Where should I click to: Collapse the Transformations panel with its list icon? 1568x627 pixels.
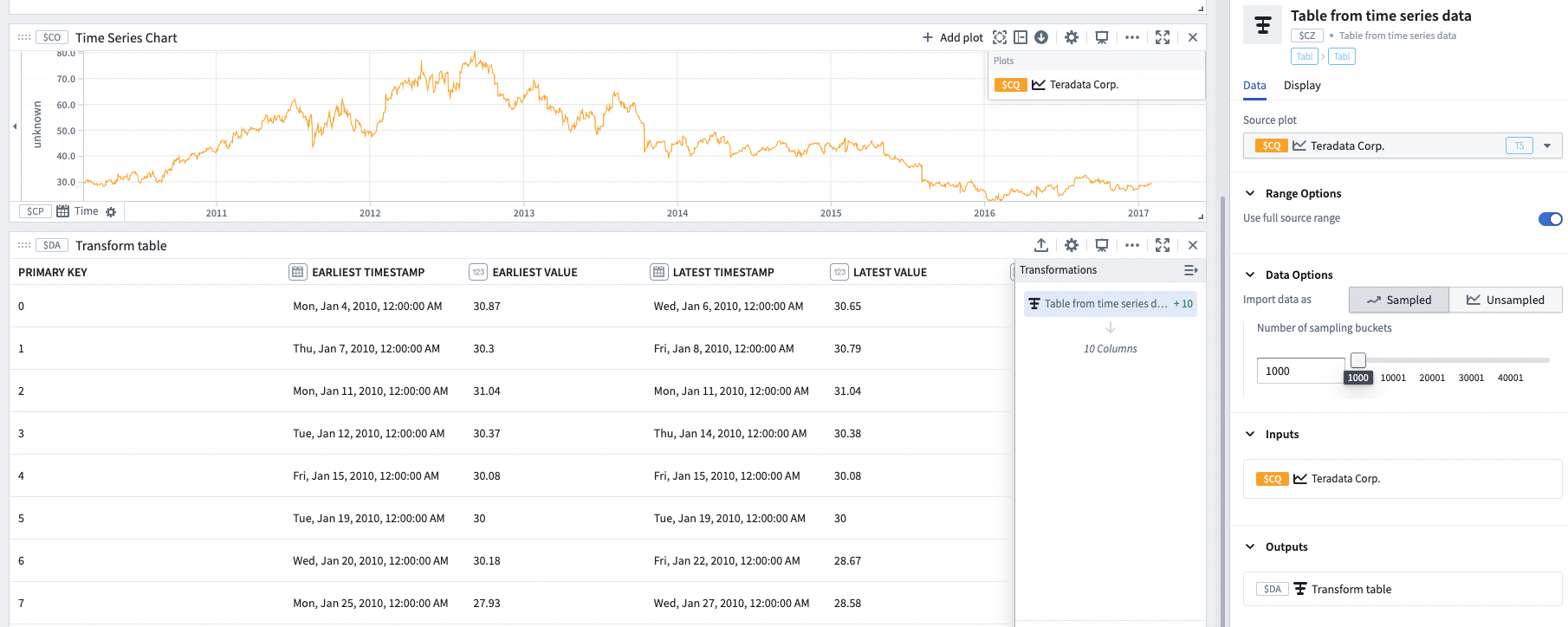[1190, 270]
